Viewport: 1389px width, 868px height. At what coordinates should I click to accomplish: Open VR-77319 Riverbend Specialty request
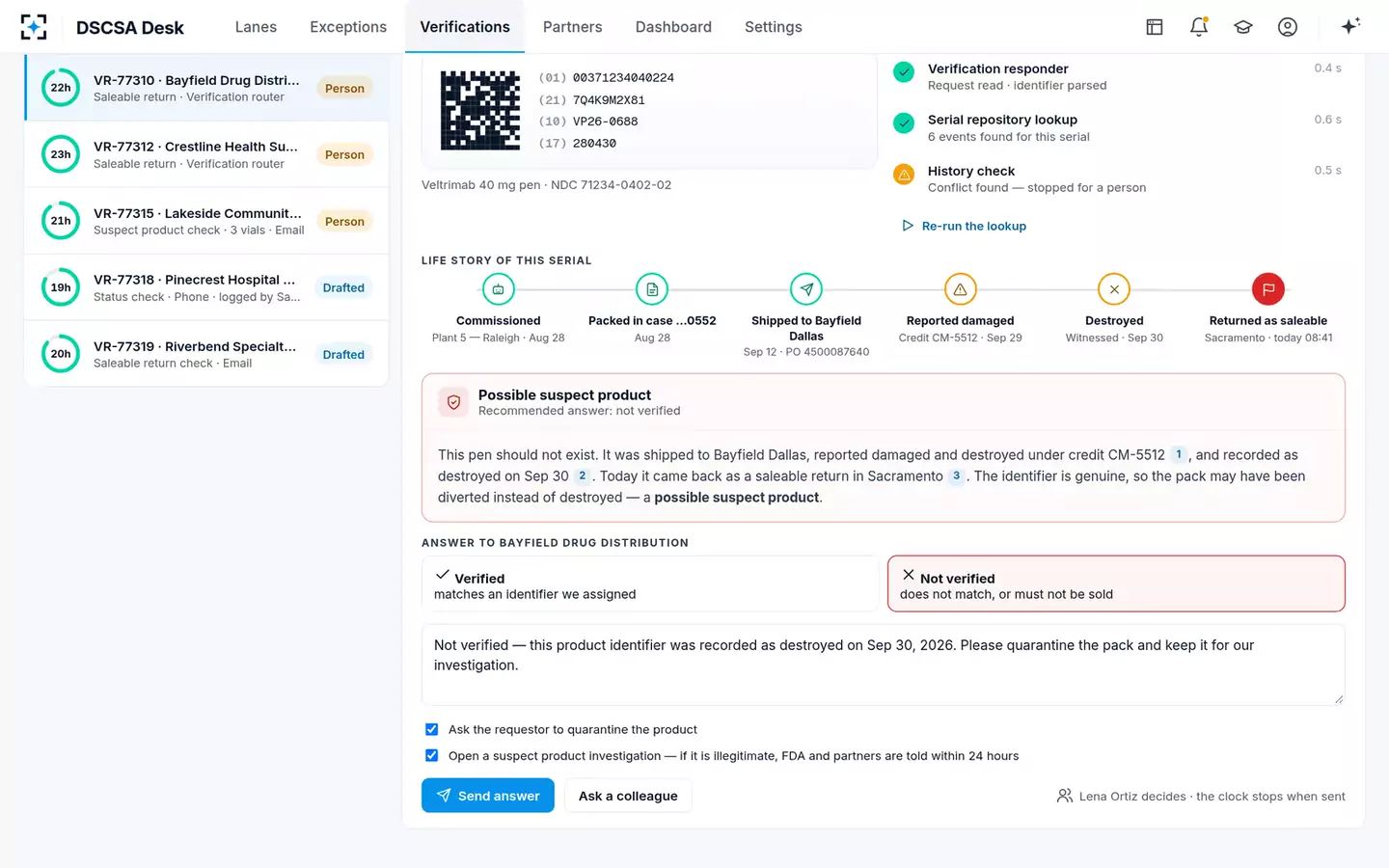coord(206,354)
